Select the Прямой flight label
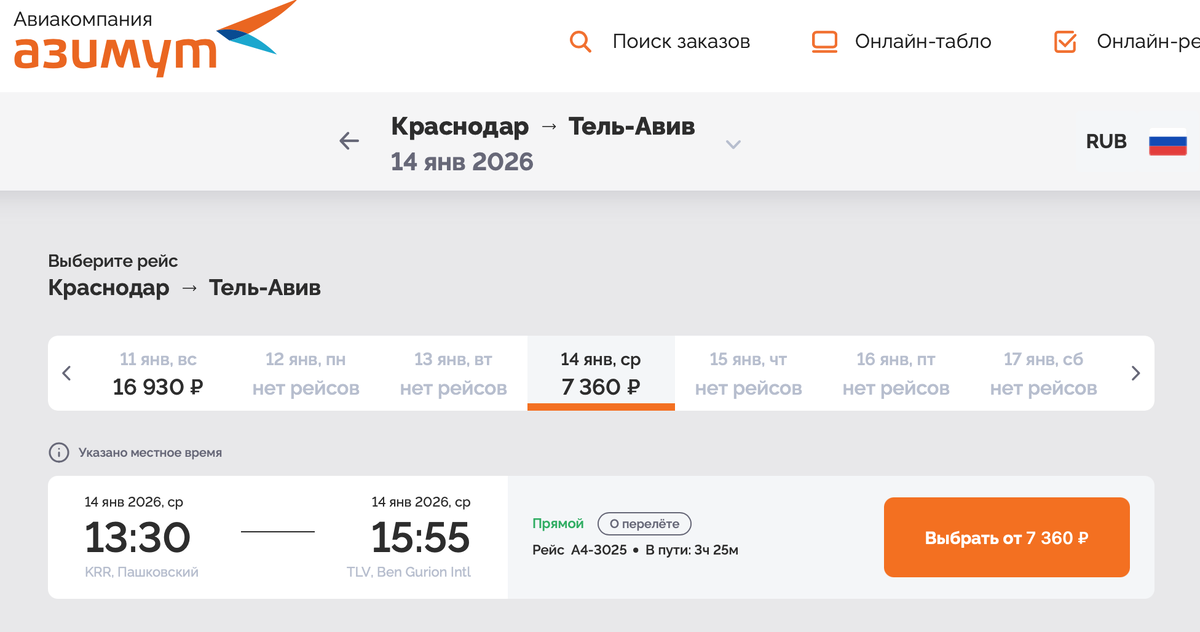This screenshot has width=1200, height=632. 558,523
